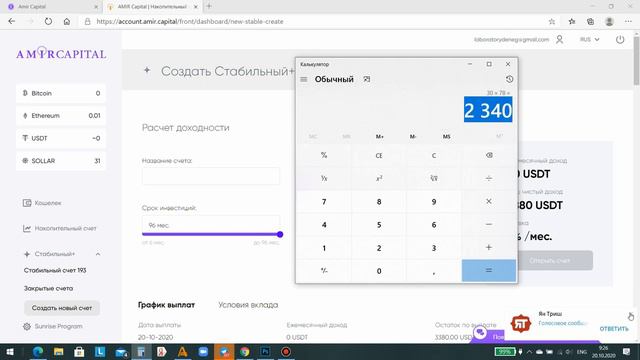Click the x squared key
Screen dimensions: 640x360
tap(379, 178)
